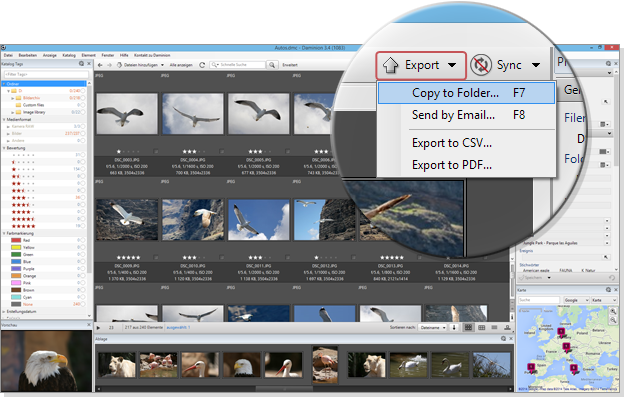Click the refresh icon in the toolbar
The image size is (624, 397).
click(x=202, y=65)
